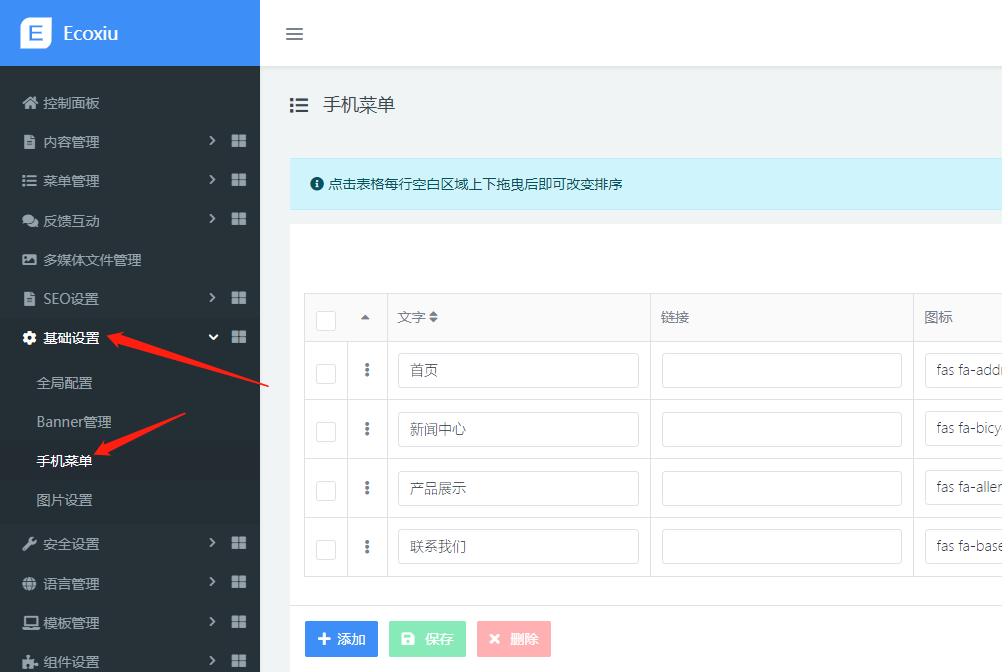Check the select-all checkbox in table header
The height and width of the screenshot is (672, 1002).
click(x=326, y=320)
